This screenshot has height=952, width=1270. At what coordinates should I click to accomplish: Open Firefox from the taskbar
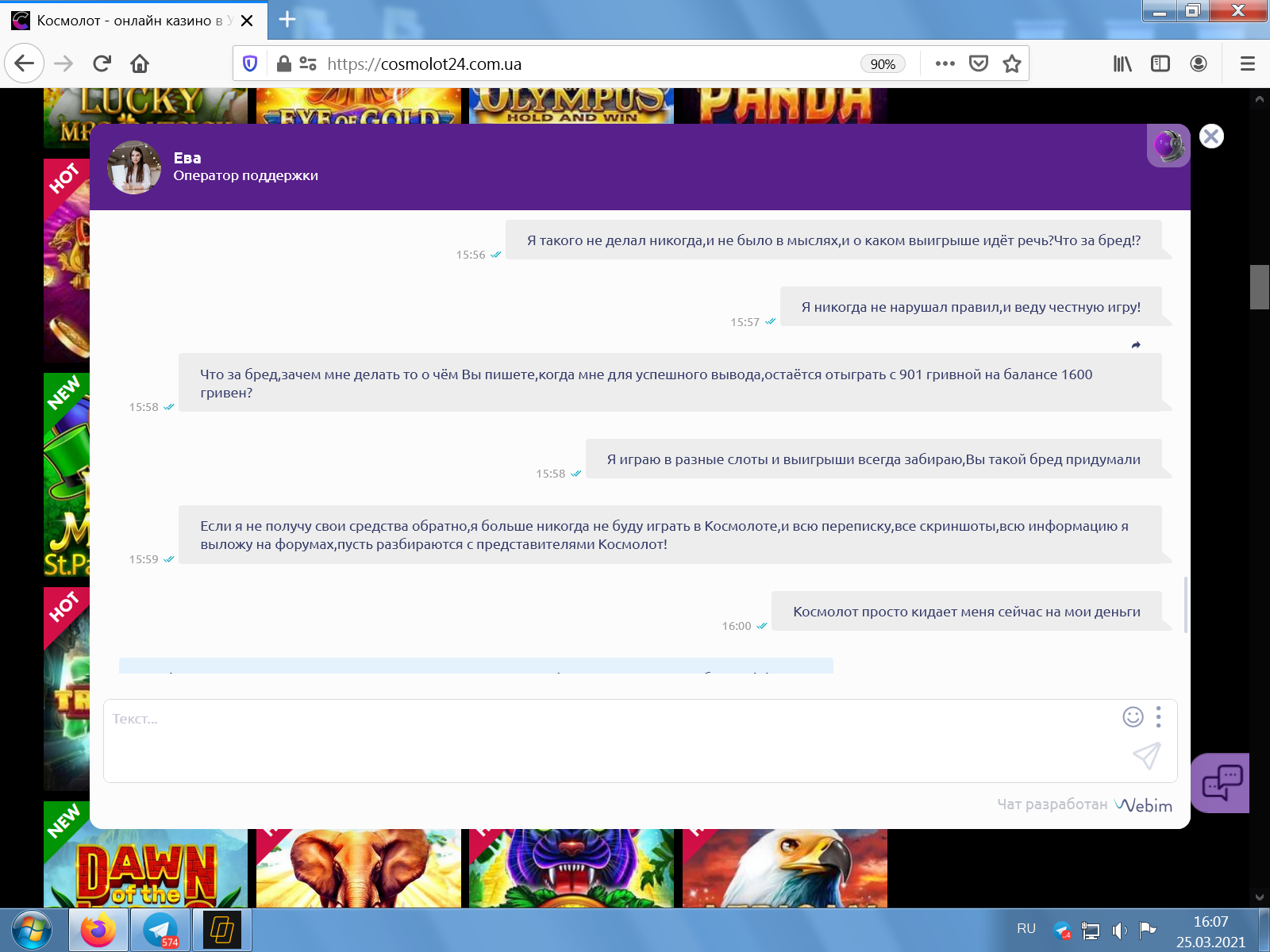click(98, 930)
